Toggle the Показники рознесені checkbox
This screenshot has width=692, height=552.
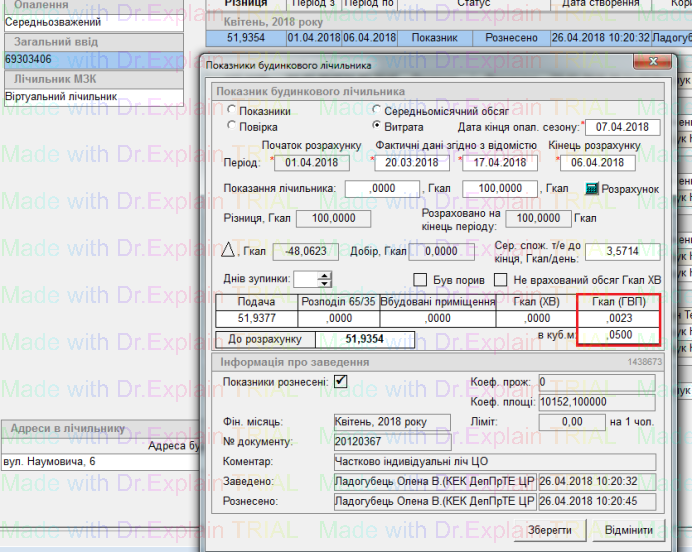coord(341,381)
